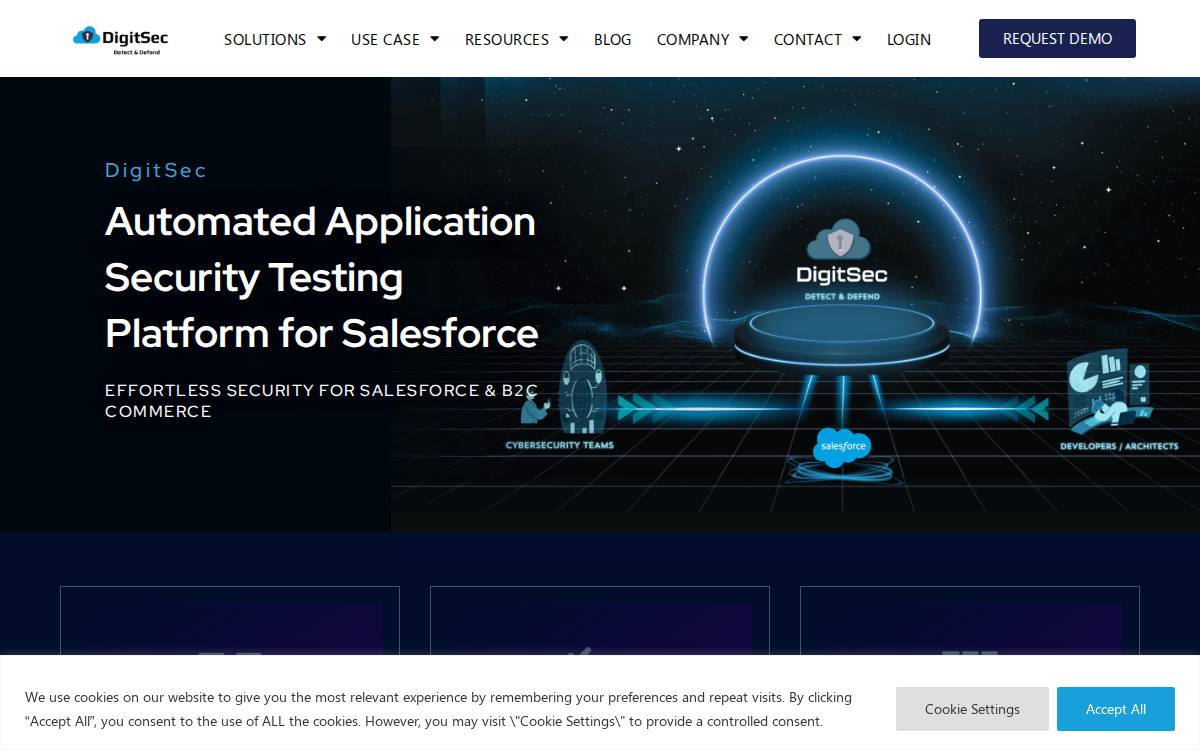This screenshot has height=750, width=1200.
Task: Open the LOGIN link
Action: (x=909, y=39)
